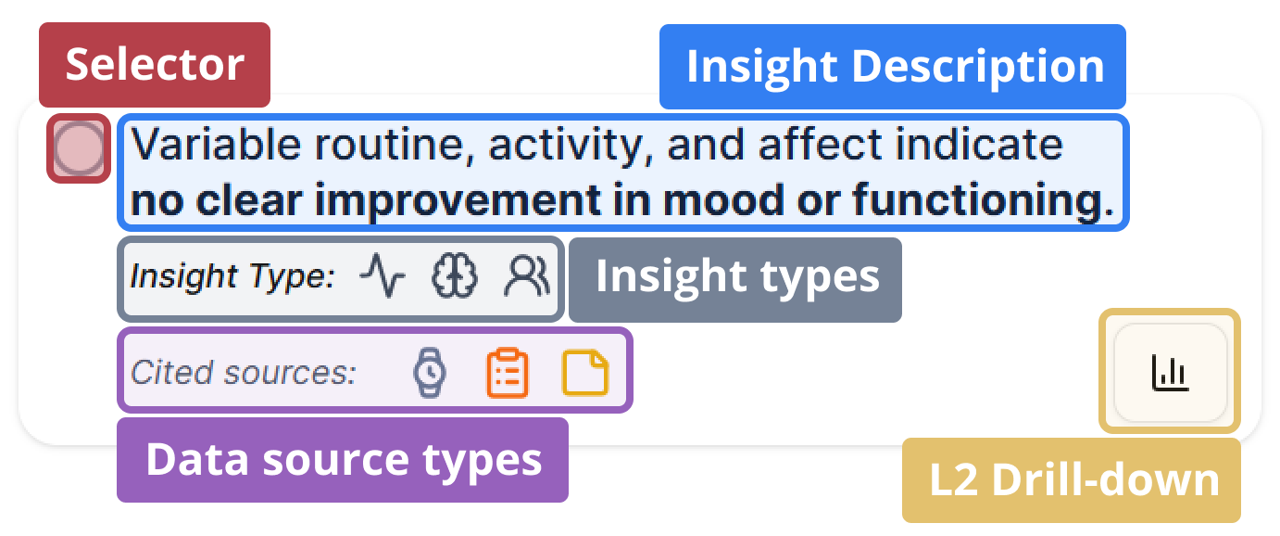Click the activity pulse insight type icon

click(382, 277)
